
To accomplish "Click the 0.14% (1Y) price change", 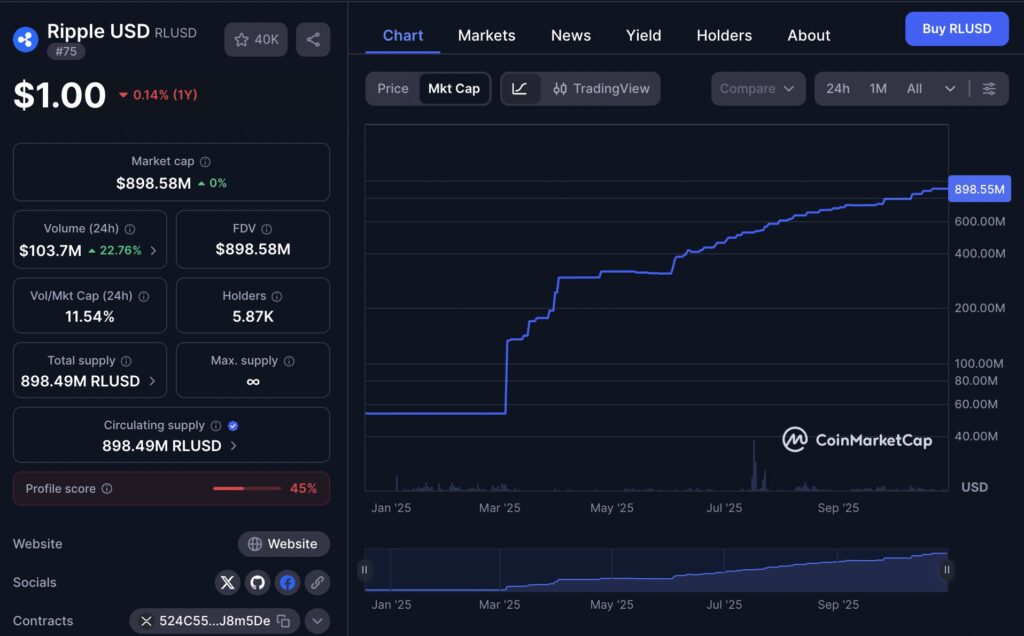I will click(x=159, y=95).
